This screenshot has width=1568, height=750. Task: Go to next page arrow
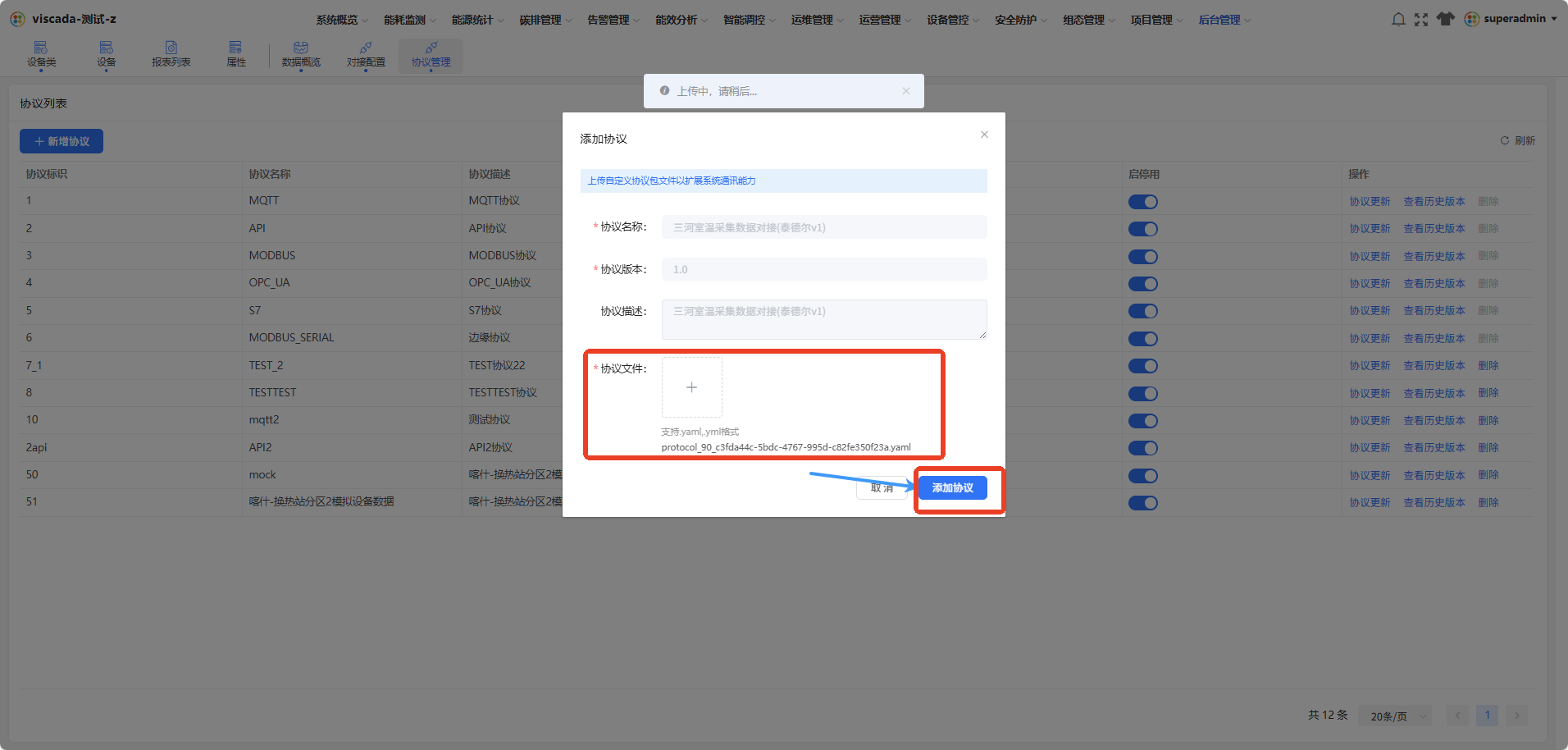pos(1517,716)
